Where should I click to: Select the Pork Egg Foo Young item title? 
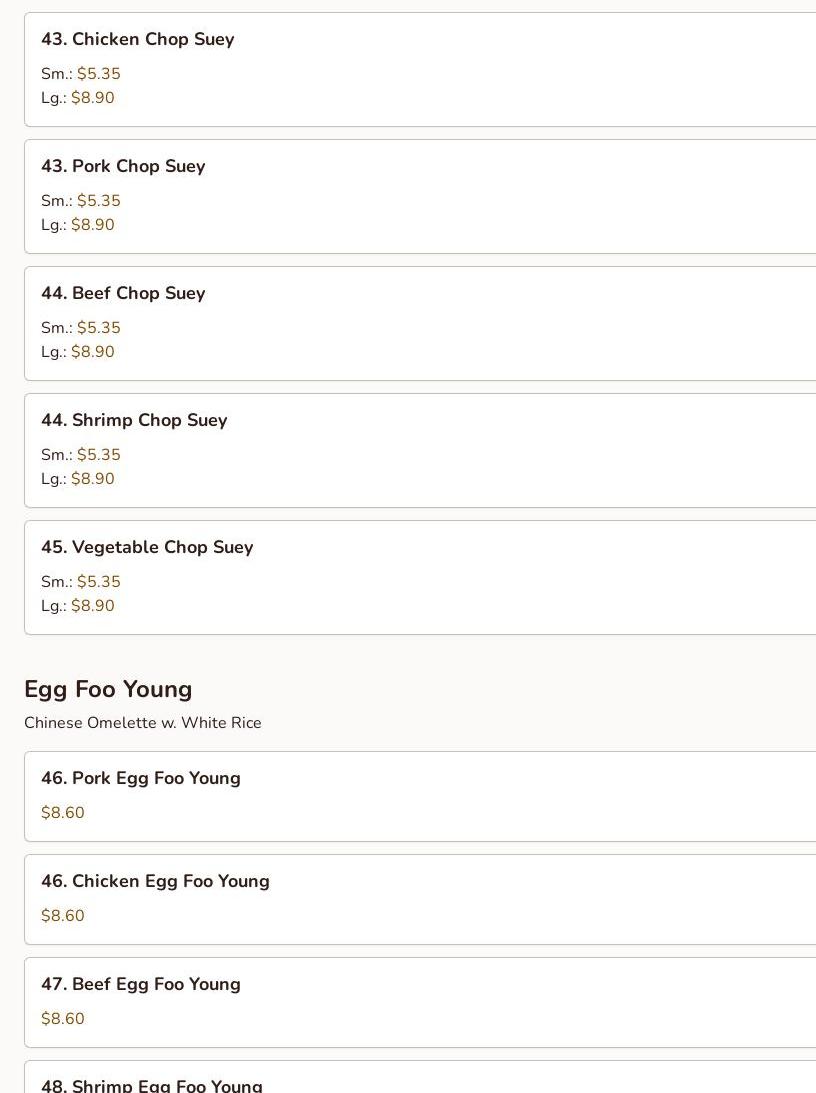(x=141, y=779)
